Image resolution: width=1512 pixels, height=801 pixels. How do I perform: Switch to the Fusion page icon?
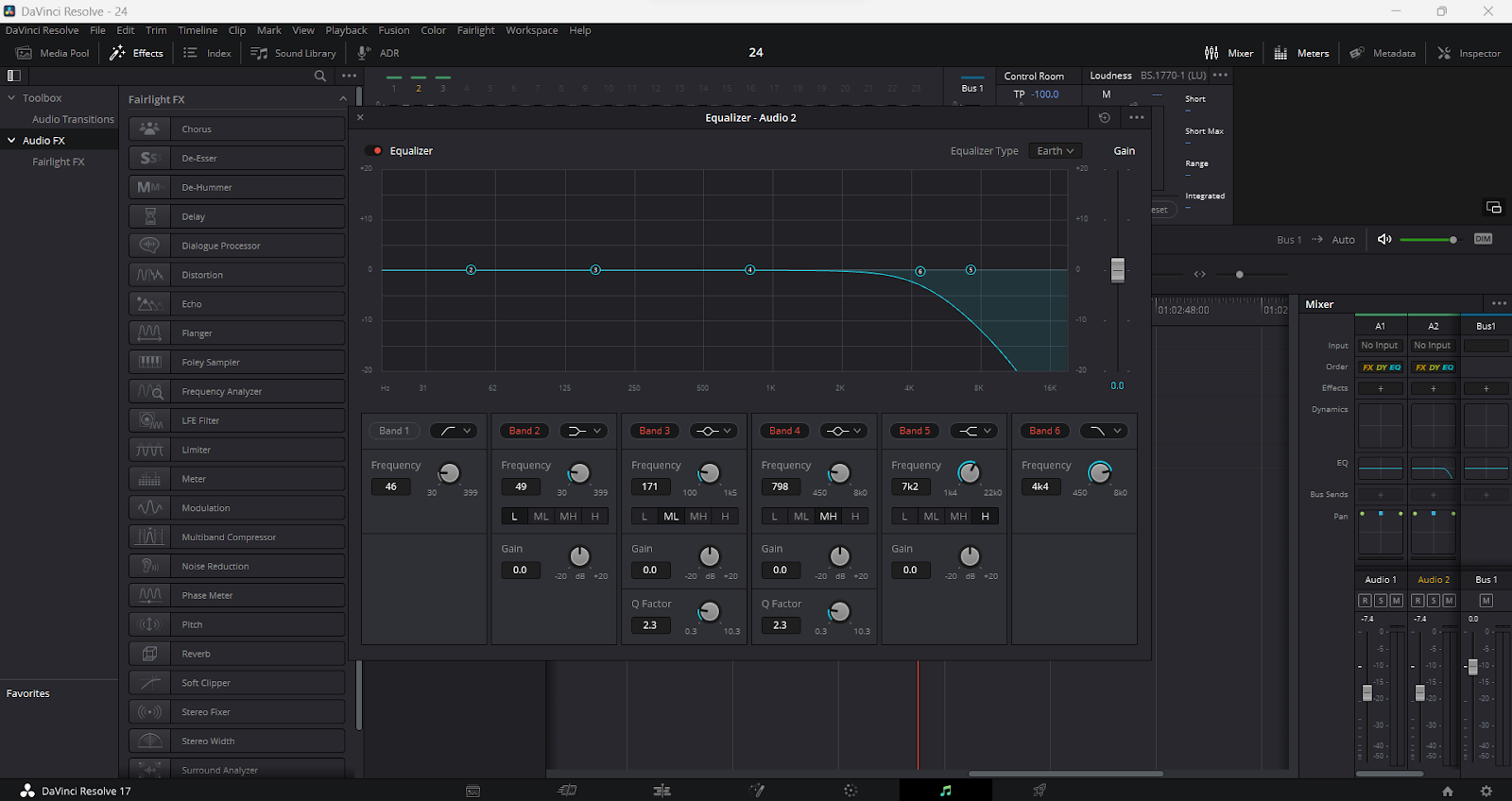click(757, 791)
